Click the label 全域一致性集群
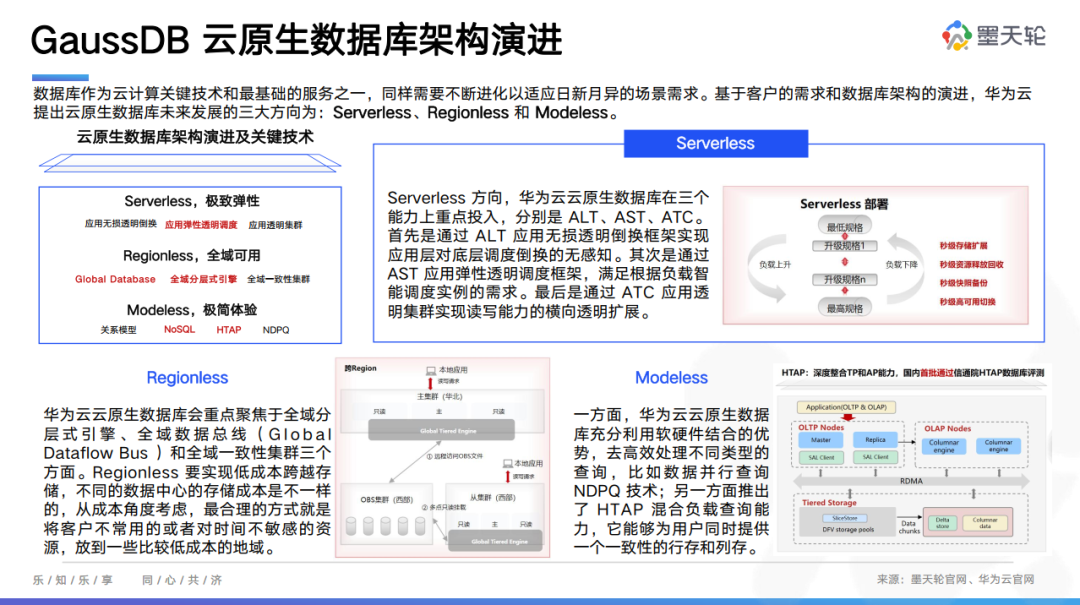This screenshot has width=1080, height=605. click(x=278, y=279)
